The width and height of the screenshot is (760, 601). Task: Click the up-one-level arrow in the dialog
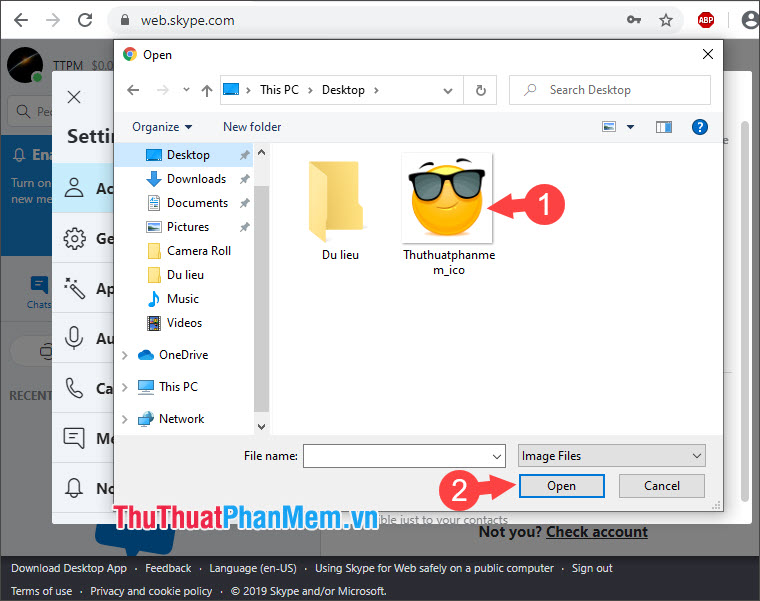pos(207,90)
